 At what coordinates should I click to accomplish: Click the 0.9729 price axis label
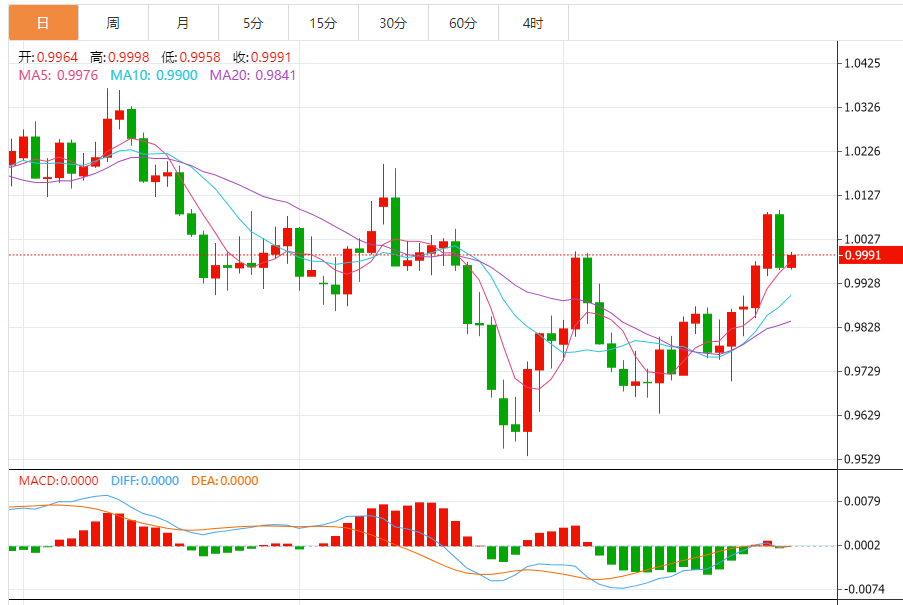[x=862, y=371]
